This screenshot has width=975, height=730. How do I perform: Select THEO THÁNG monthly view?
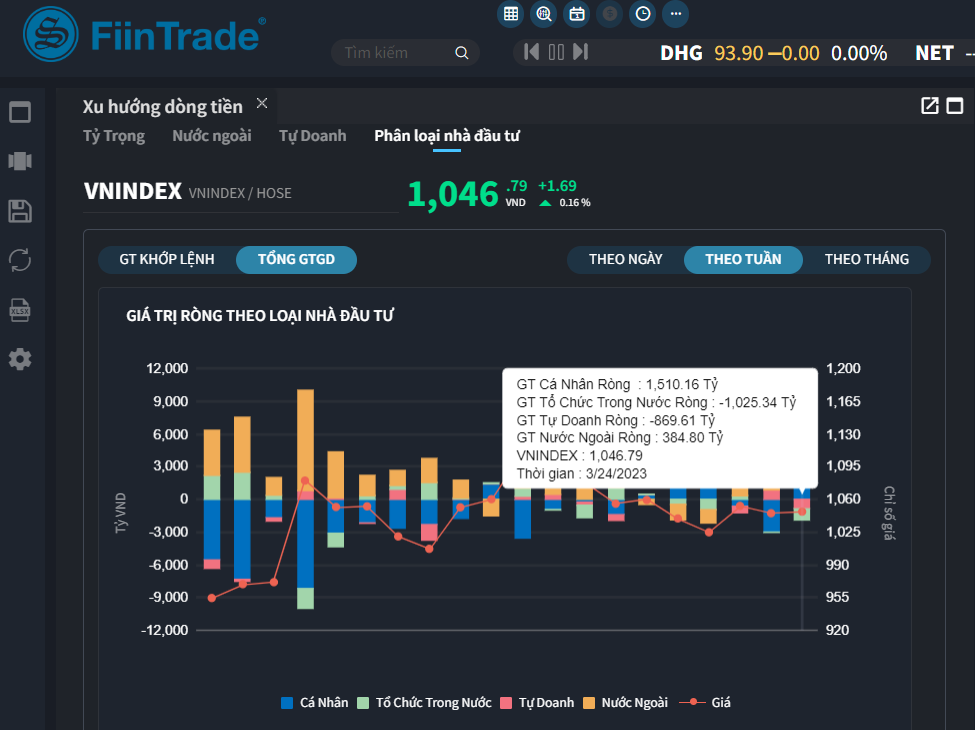(x=866, y=259)
